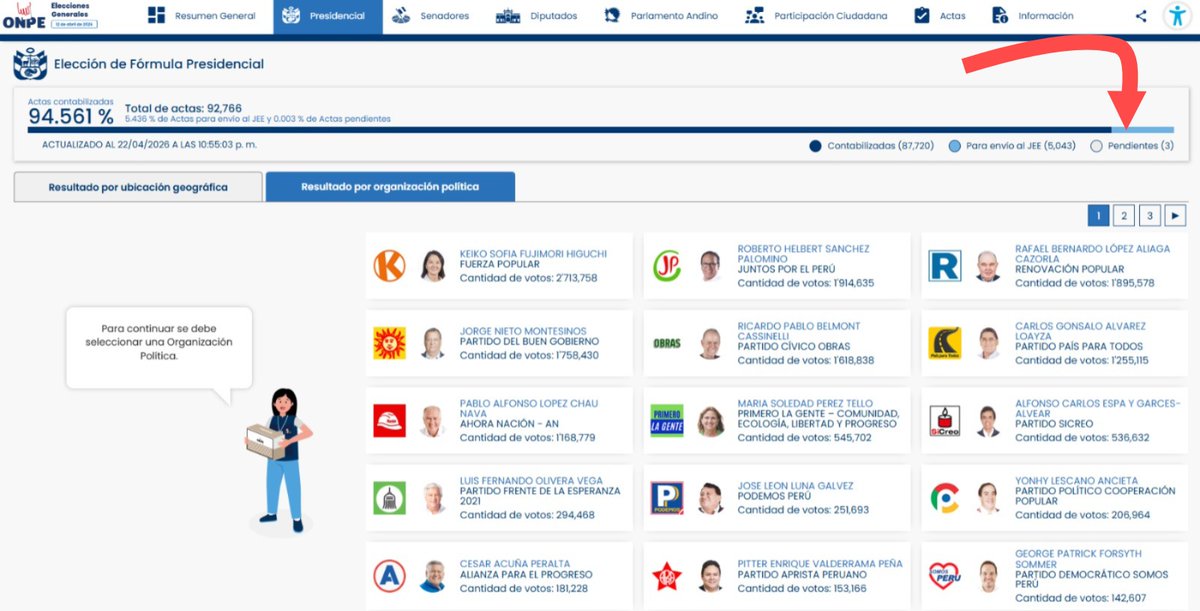This screenshot has height=611, width=1200.
Task: Select candidate Jorge Nieto Montesinos
Action: (x=499, y=343)
